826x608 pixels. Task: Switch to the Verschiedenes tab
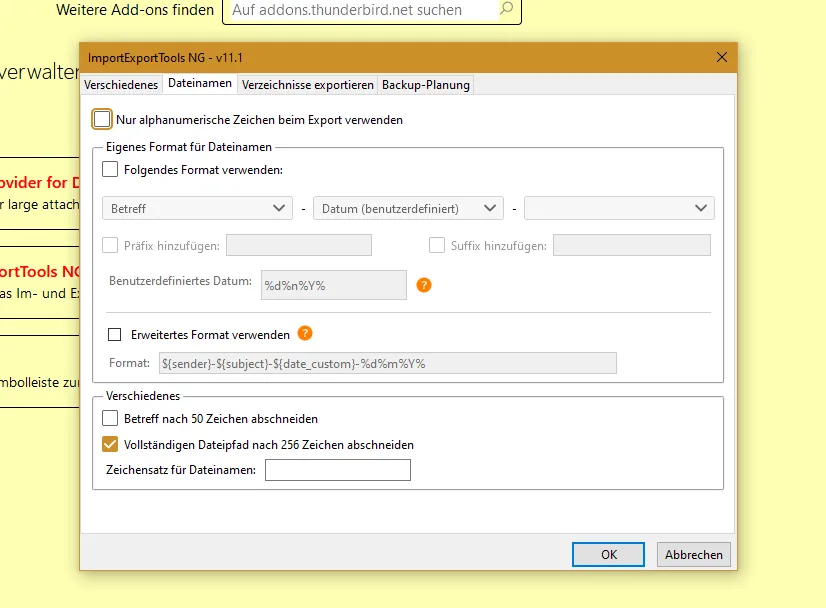(x=121, y=85)
